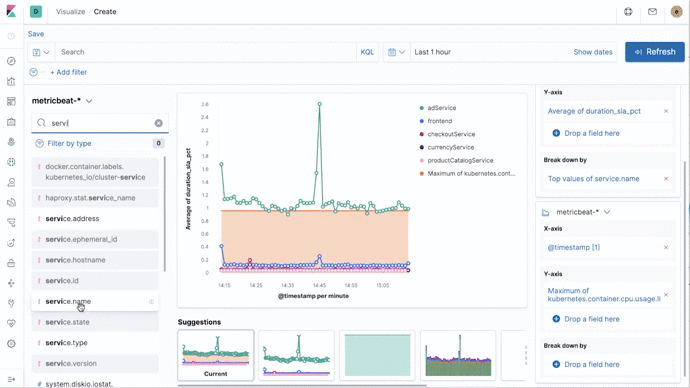Remove Average of duration_sla_pct from Y-axis
This screenshot has height=388, width=690.
666,111
